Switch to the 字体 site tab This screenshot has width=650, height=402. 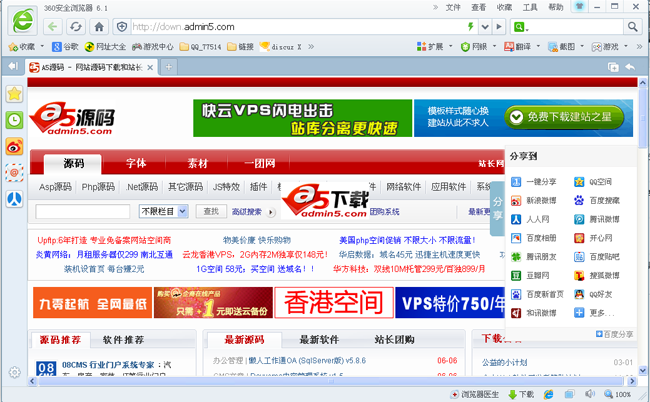point(136,163)
